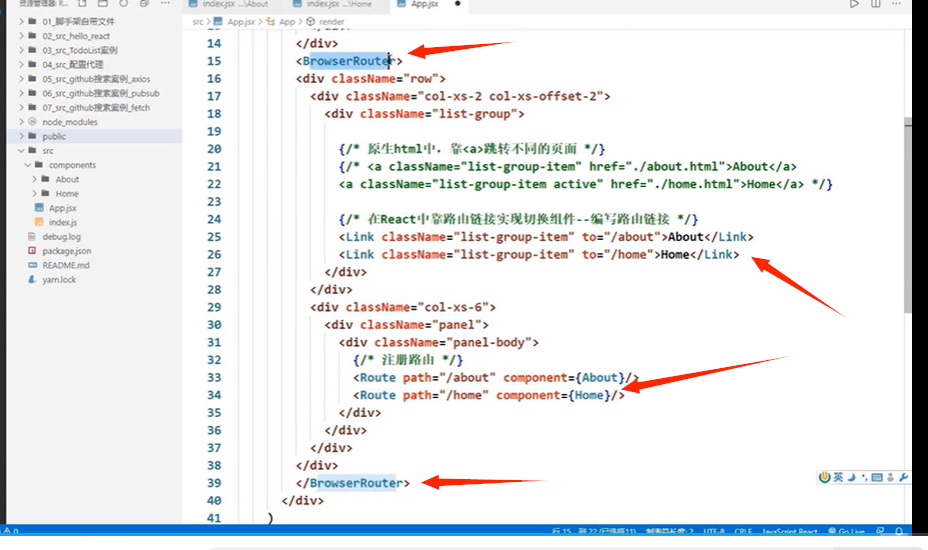Open editor more actions ellipsis menu
928x550 pixels.
pyautogui.click(x=897, y=4)
